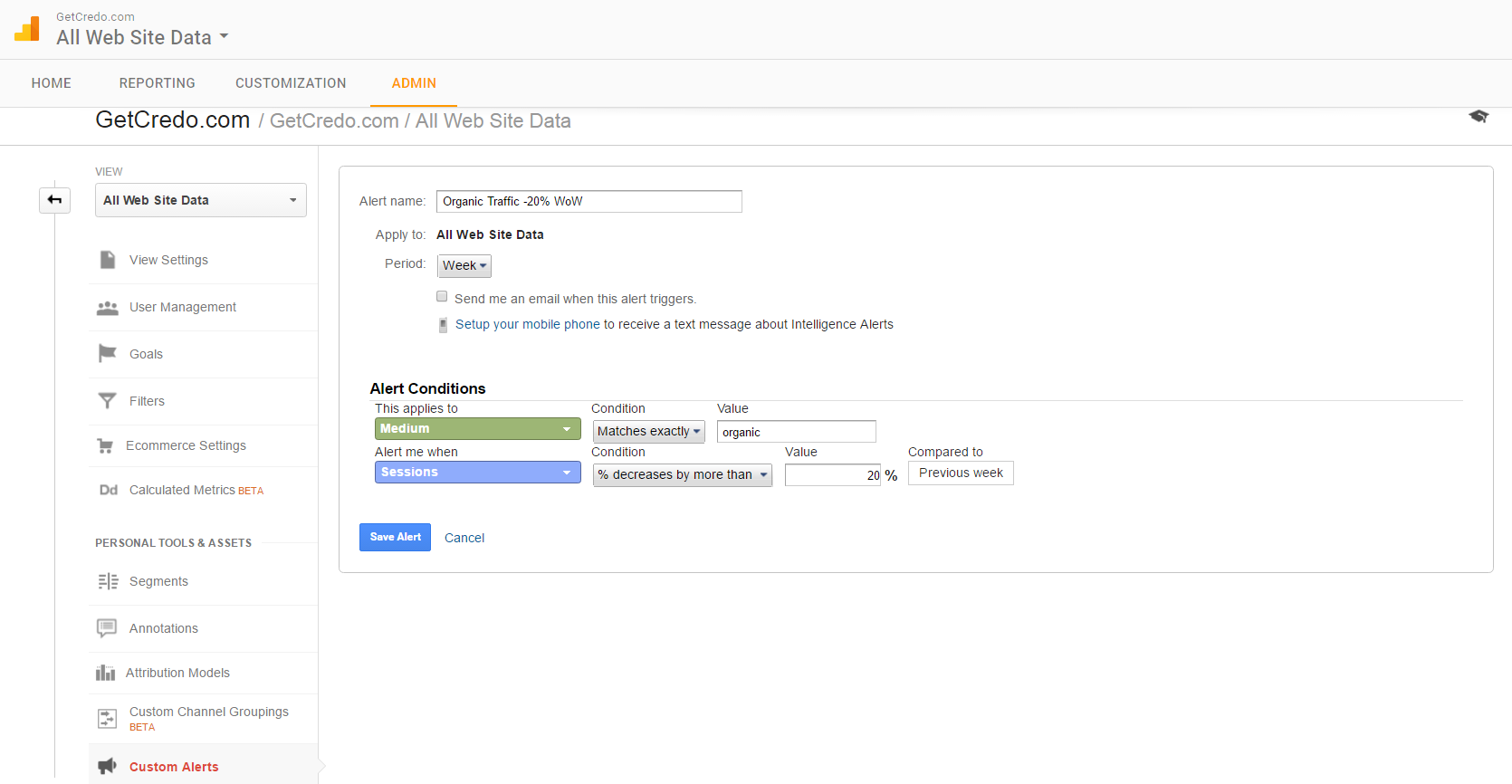1512x784 pixels.
Task: Click the Previous week comparison button
Action: pyautogui.click(x=961, y=473)
